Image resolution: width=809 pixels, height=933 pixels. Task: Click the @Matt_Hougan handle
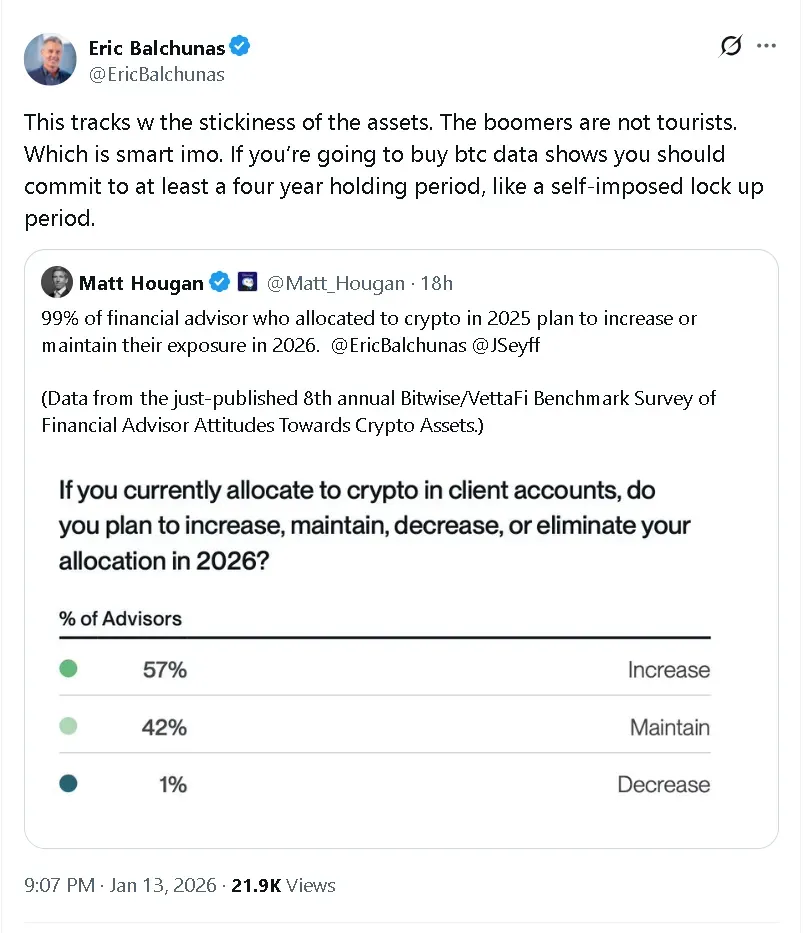(337, 283)
